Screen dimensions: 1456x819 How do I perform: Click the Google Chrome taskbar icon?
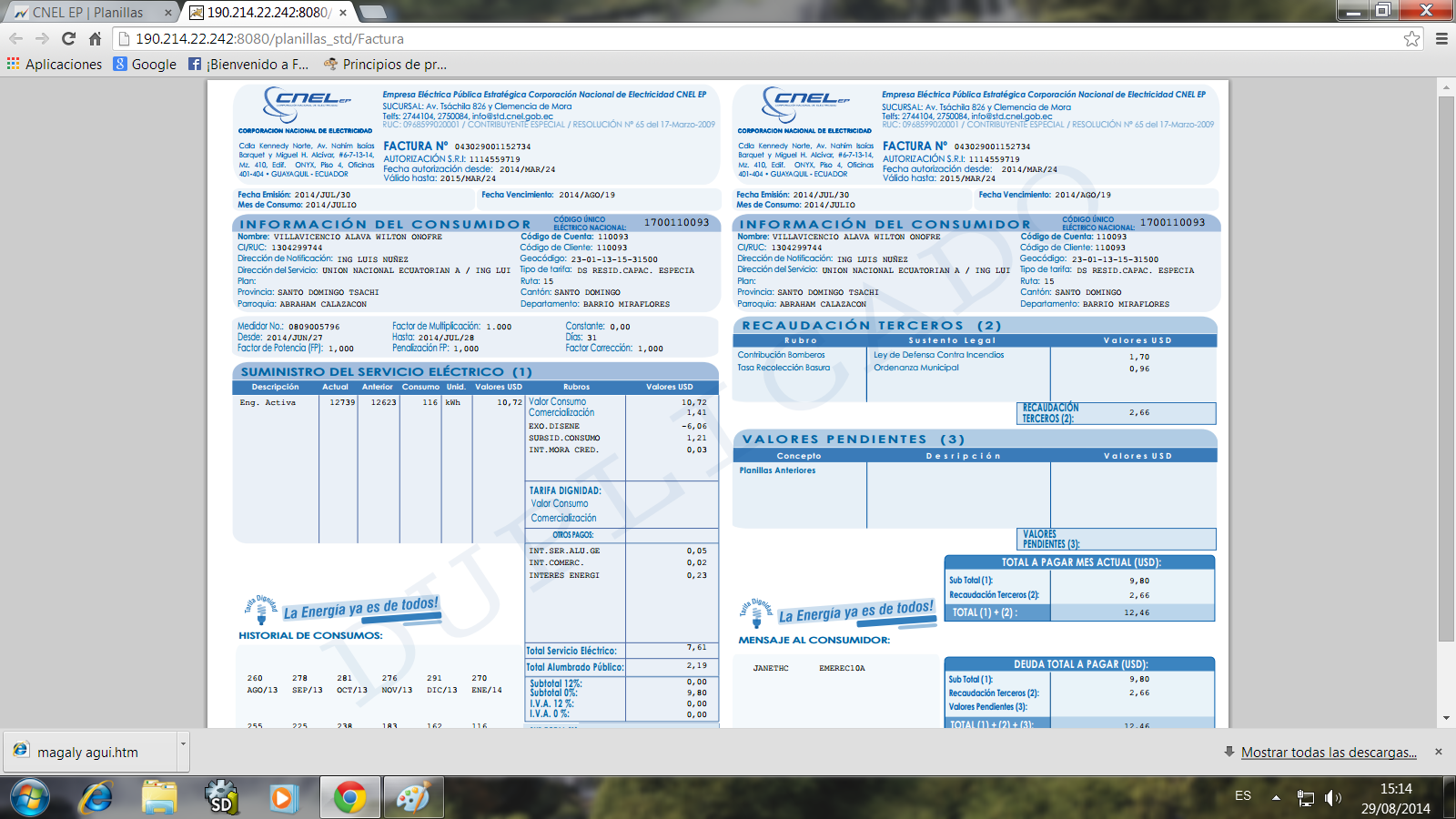(350, 798)
